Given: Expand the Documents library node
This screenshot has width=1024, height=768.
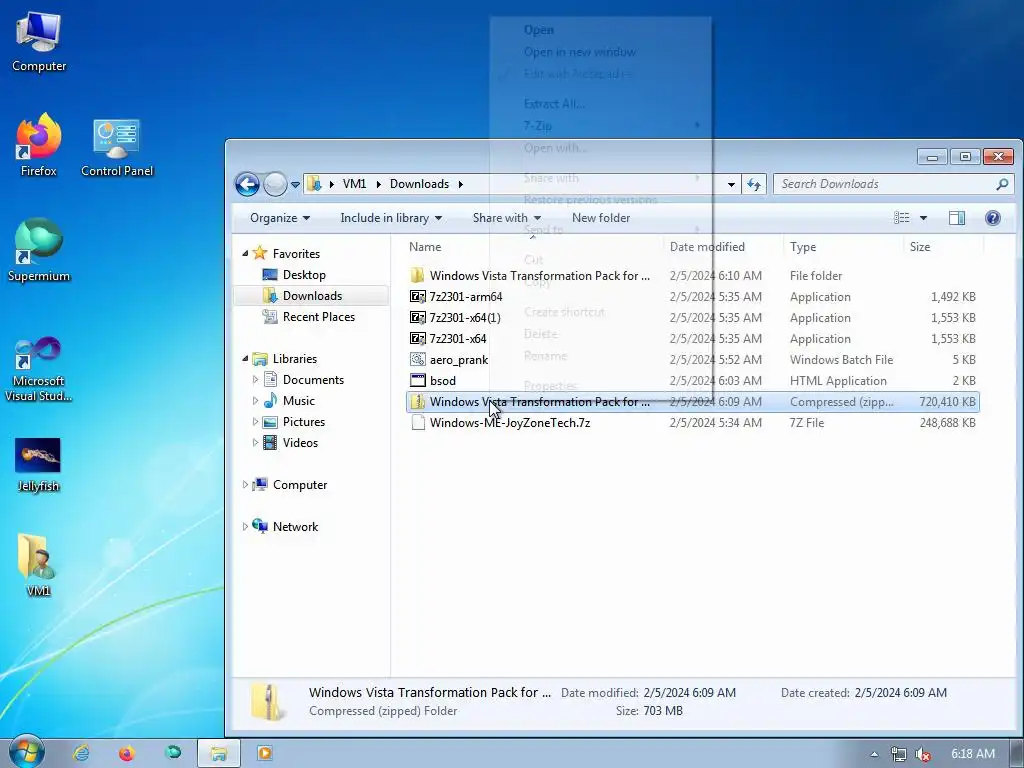Looking at the screenshot, I should (x=255, y=379).
